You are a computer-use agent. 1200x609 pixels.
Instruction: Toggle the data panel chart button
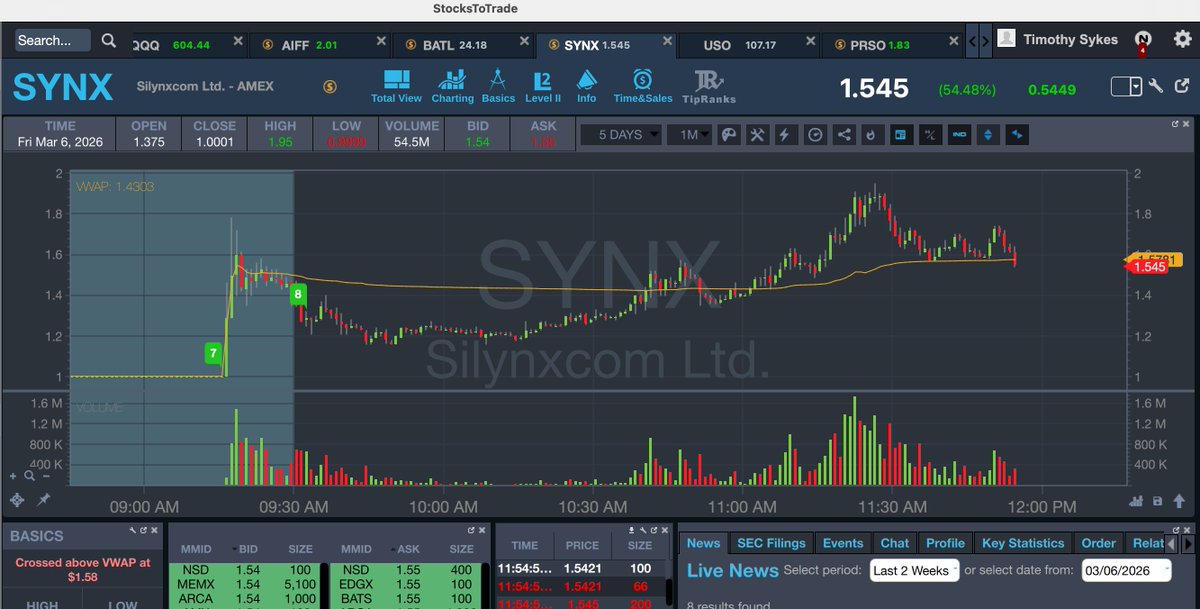pos(901,134)
